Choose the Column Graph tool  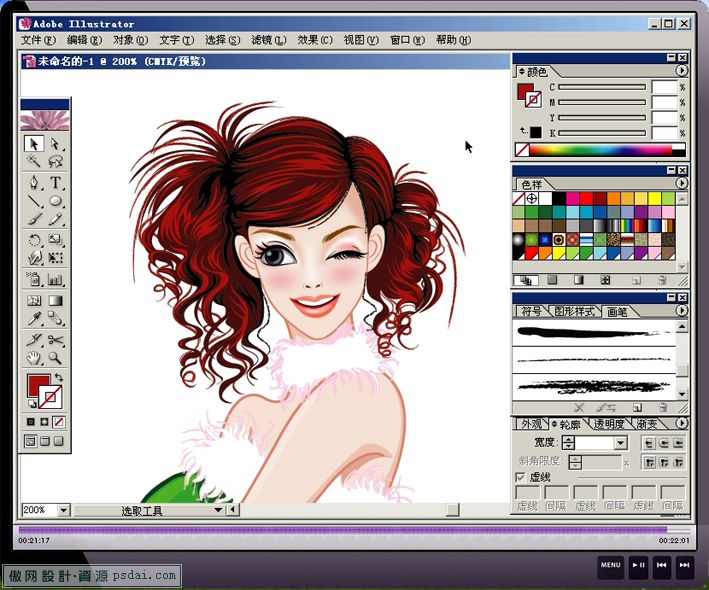pos(56,279)
